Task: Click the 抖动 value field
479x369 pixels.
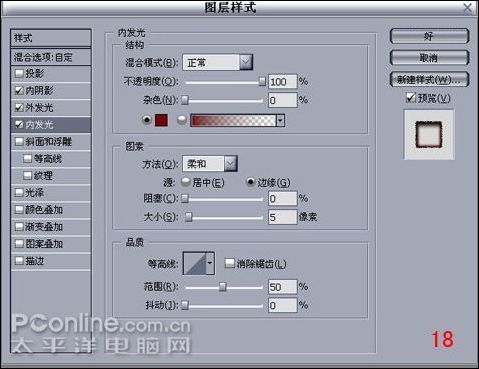Action: coord(282,305)
